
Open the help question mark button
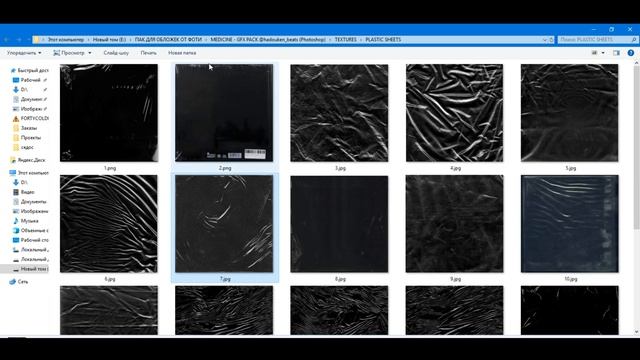tap(631, 53)
